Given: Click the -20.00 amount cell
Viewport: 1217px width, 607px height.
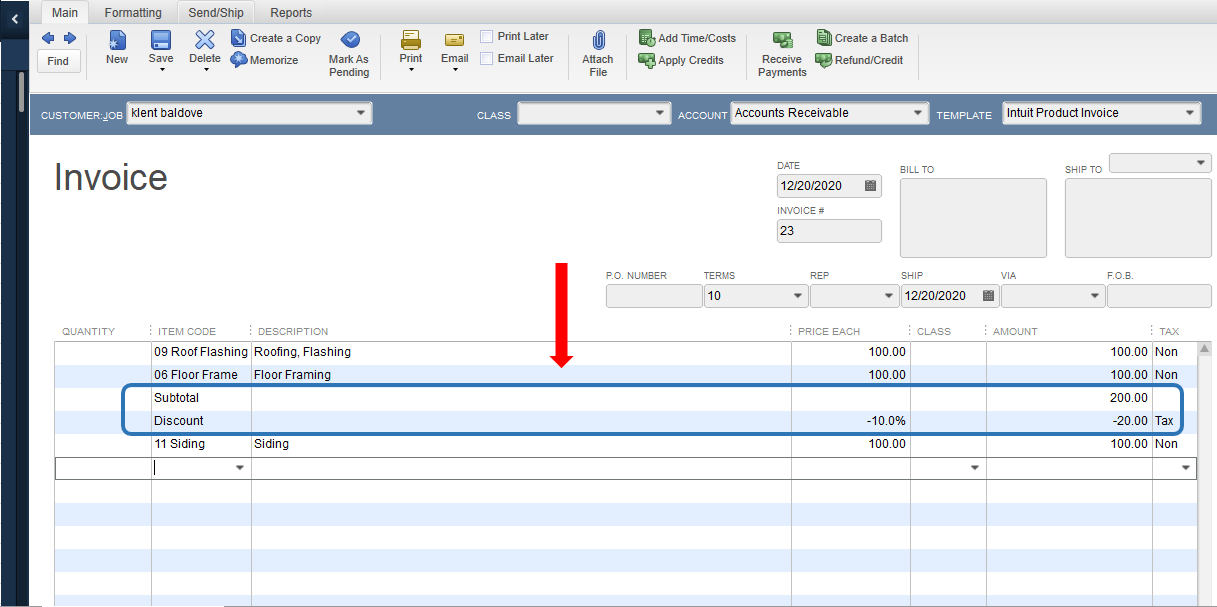Looking at the screenshot, I should [x=1069, y=421].
